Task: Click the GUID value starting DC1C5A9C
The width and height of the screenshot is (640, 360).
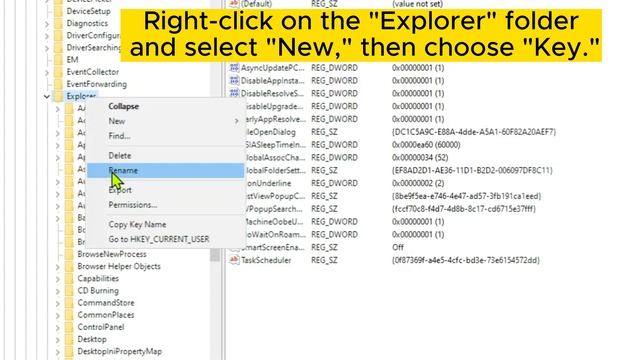Action: pyautogui.click(x=474, y=132)
